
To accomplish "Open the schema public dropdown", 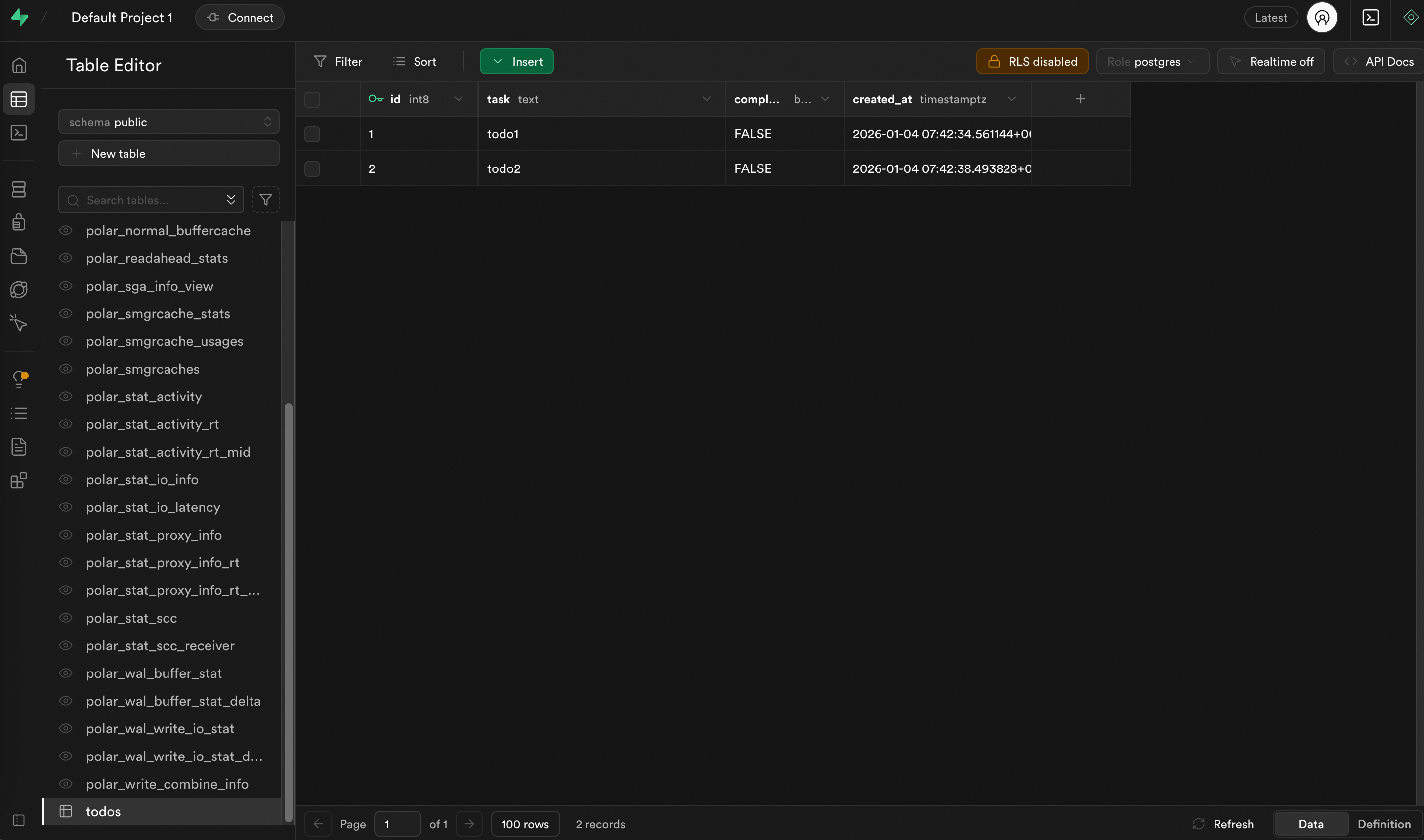I will pos(168,122).
